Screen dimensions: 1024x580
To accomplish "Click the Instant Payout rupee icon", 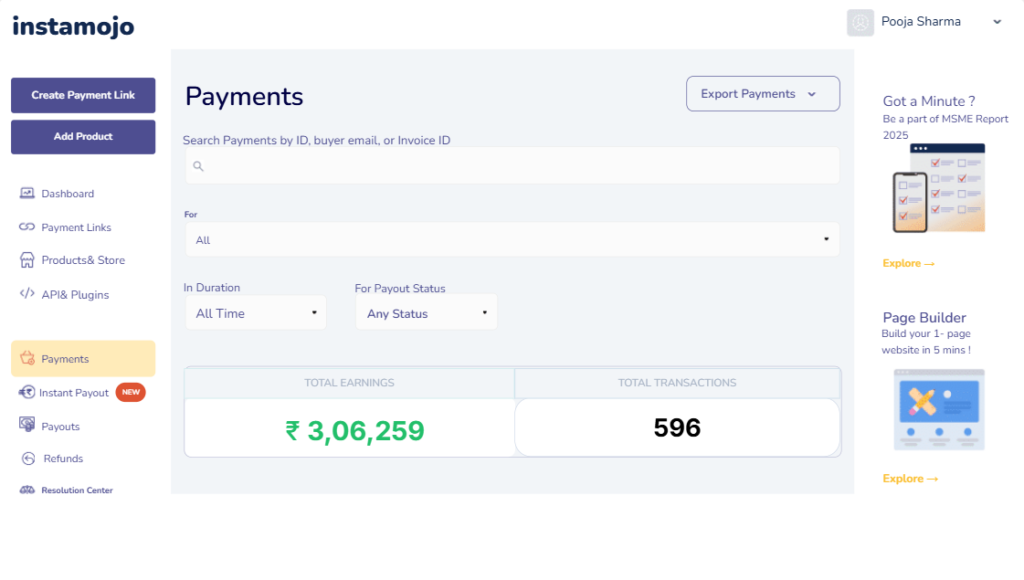I will [27, 392].
